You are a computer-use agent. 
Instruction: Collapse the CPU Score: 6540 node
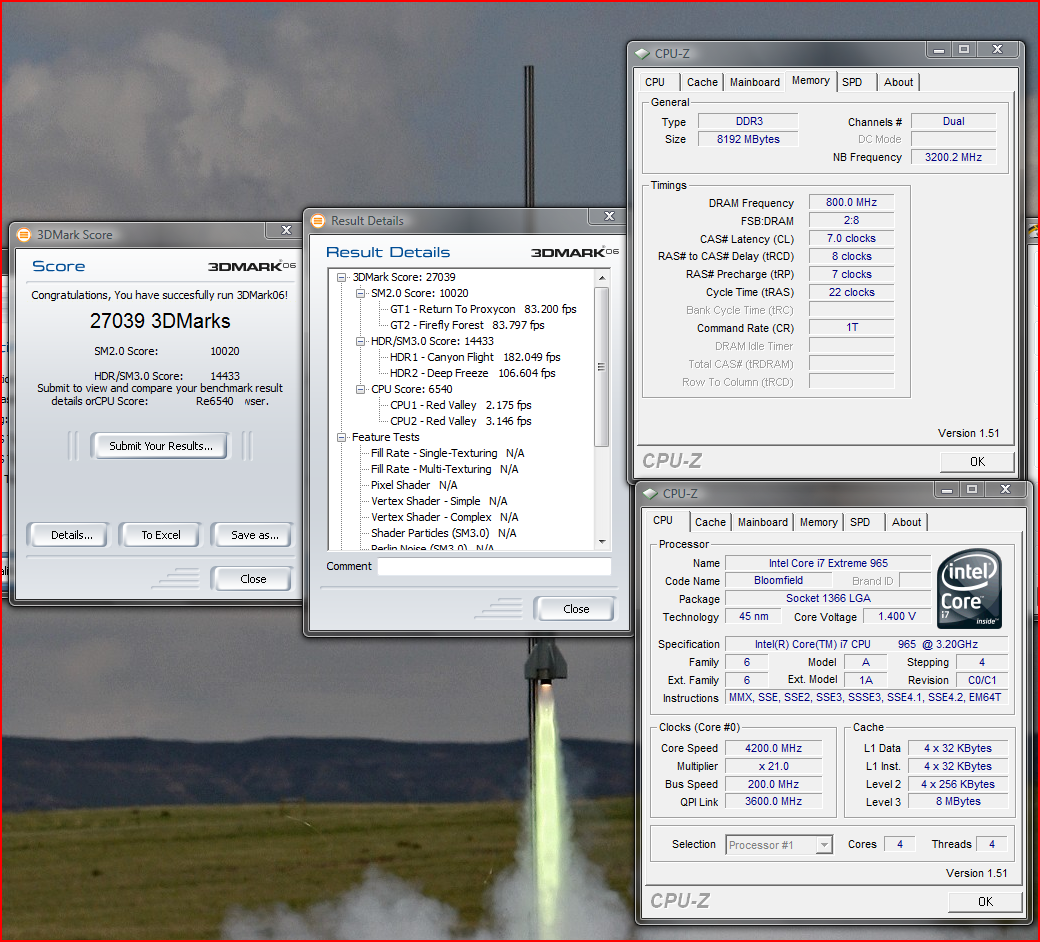pyautogui.click(x=360, y=389)
